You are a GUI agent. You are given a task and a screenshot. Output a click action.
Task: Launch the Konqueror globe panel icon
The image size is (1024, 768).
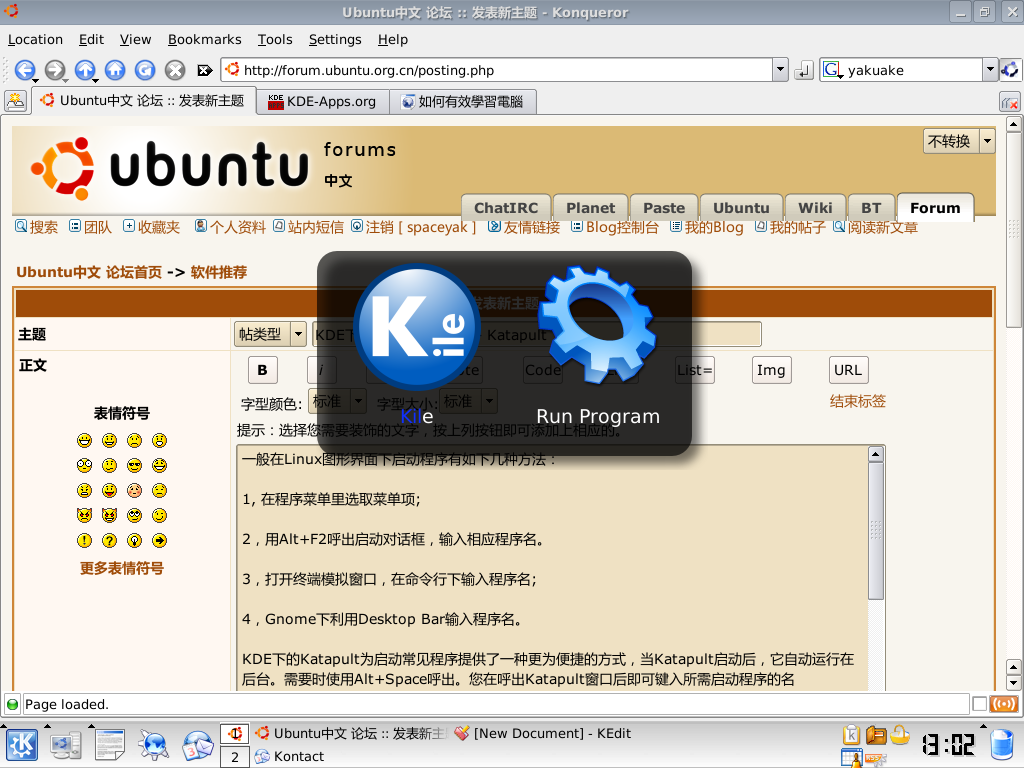[153, 745]
